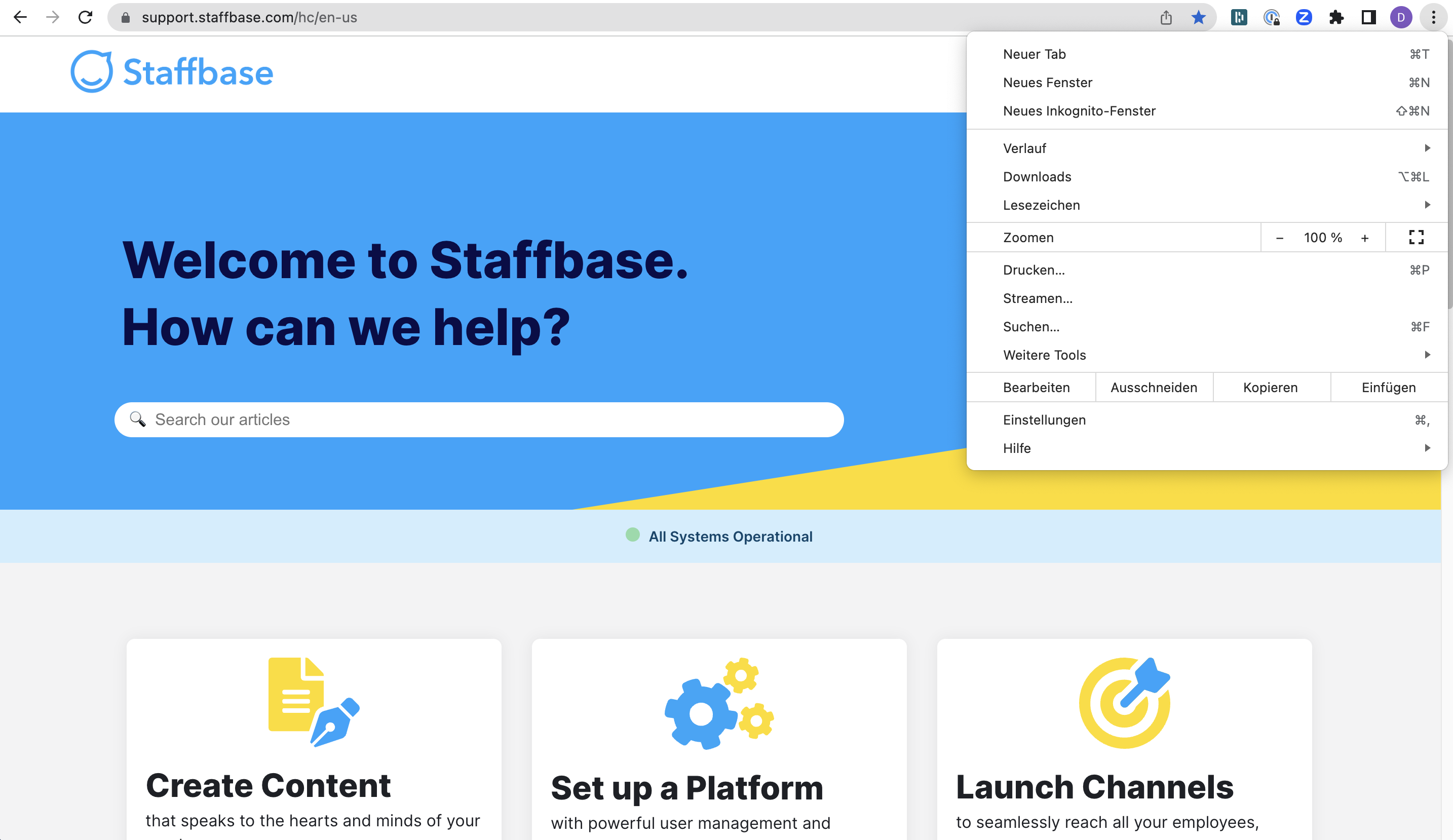Screen dimensions: 1453x840
Task: Choose Drucken... from the menu
Action: pyautogui.click(x=1207, y=270)
